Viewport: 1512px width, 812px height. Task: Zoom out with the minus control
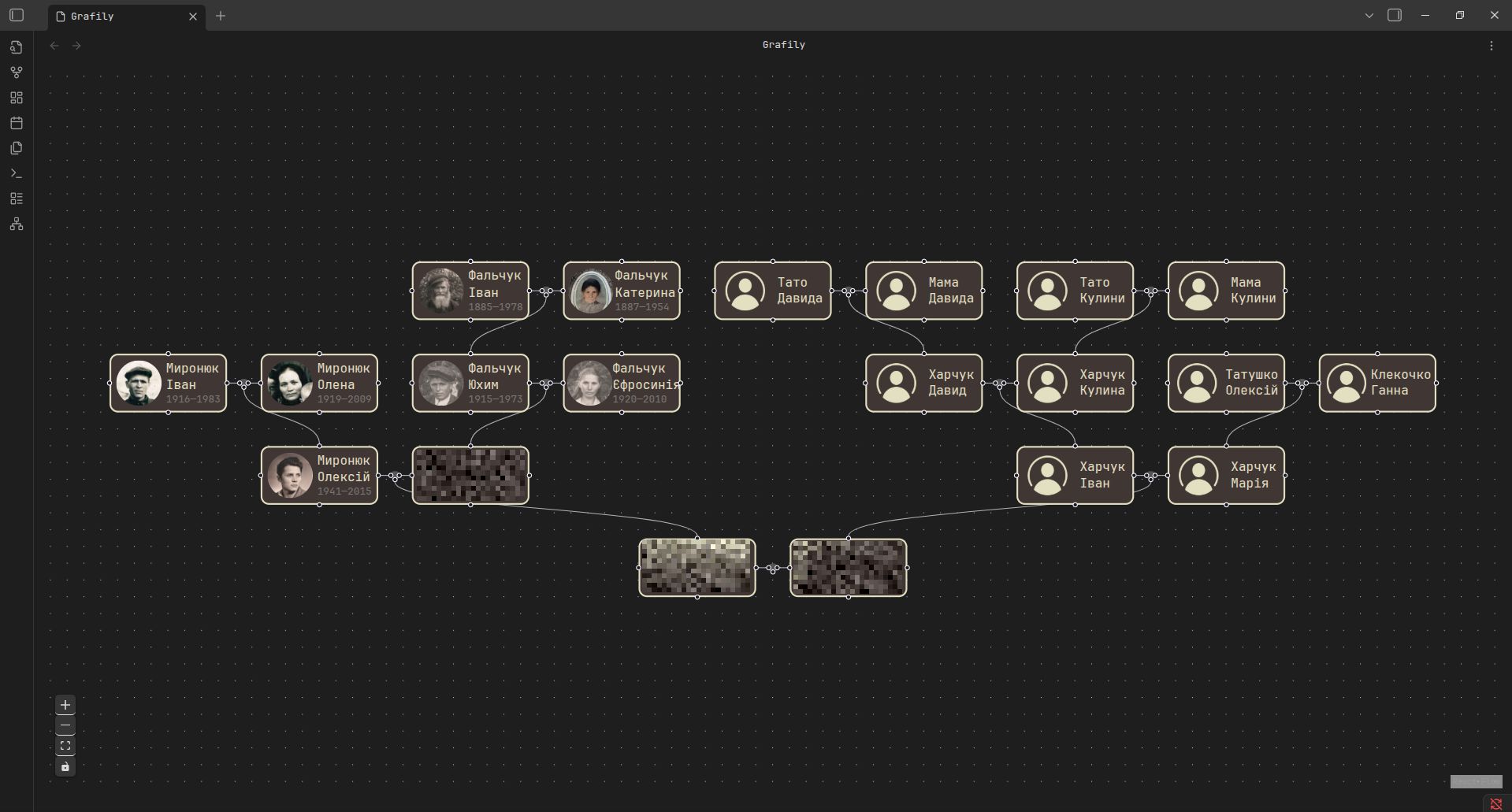65,725
